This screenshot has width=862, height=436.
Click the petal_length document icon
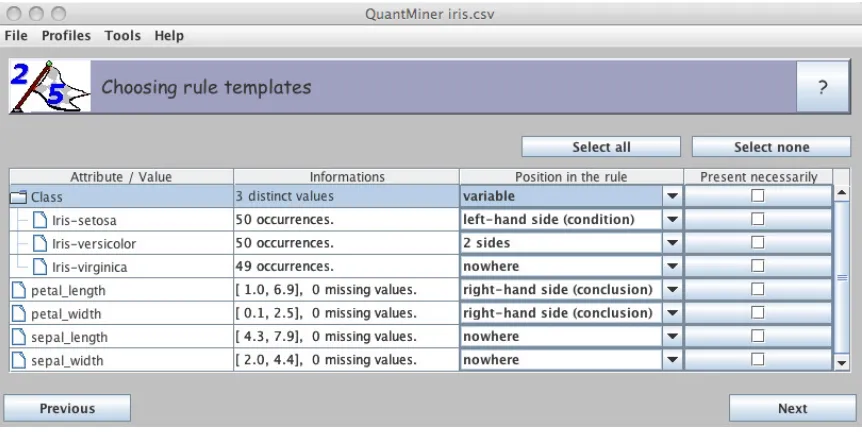coord(19,290)
